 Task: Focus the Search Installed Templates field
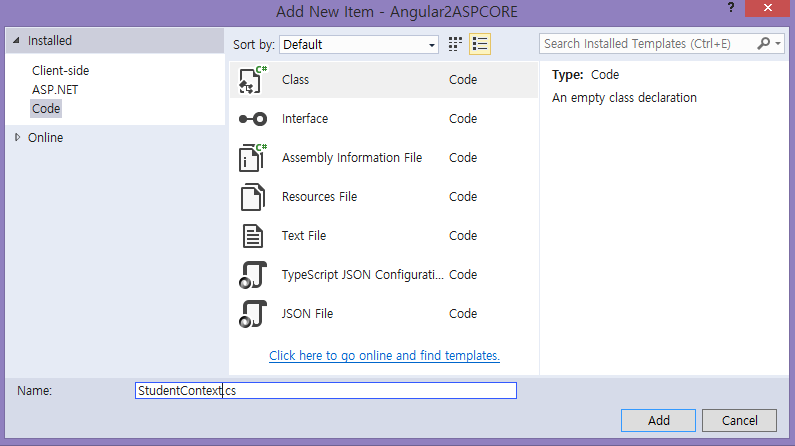pyautogui.click(x=649, y=44)
